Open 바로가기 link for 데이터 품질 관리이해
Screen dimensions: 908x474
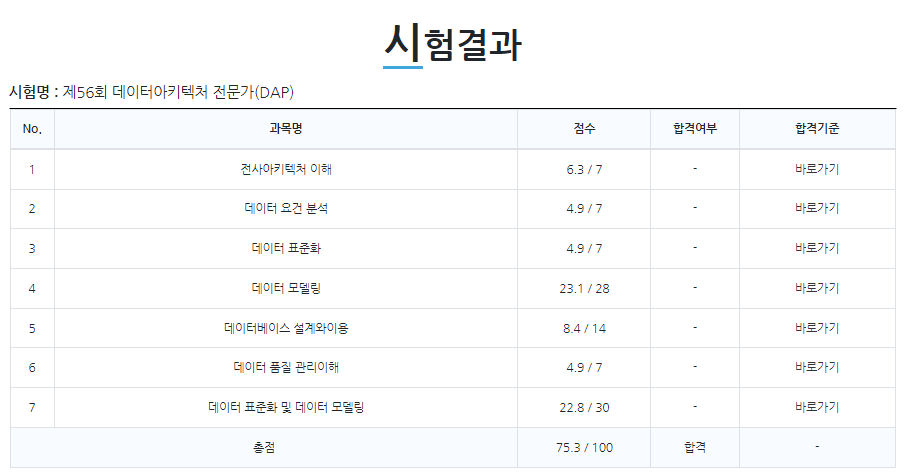pos(817,367)
